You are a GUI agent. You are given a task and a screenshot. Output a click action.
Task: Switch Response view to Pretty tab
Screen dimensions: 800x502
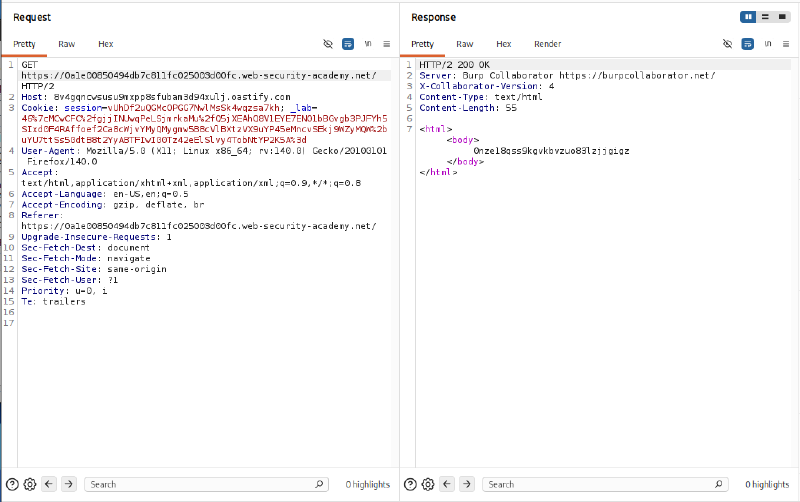point(422,44)
